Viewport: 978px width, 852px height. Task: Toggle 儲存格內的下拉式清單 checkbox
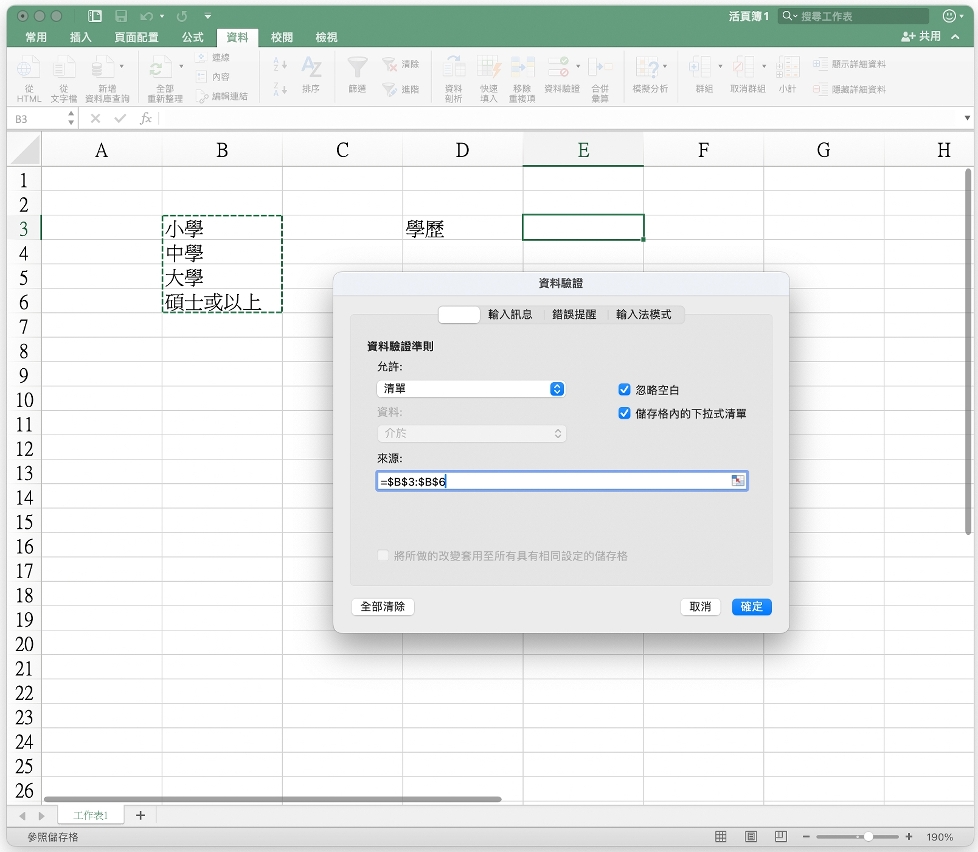tap(625, 413)
